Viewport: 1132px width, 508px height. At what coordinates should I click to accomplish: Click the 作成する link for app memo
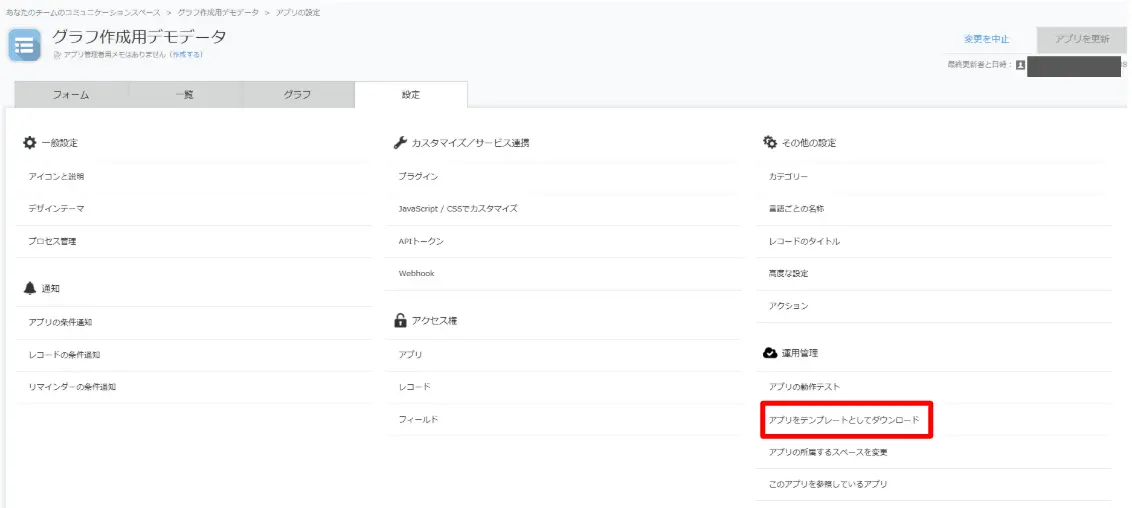point(185,55)
